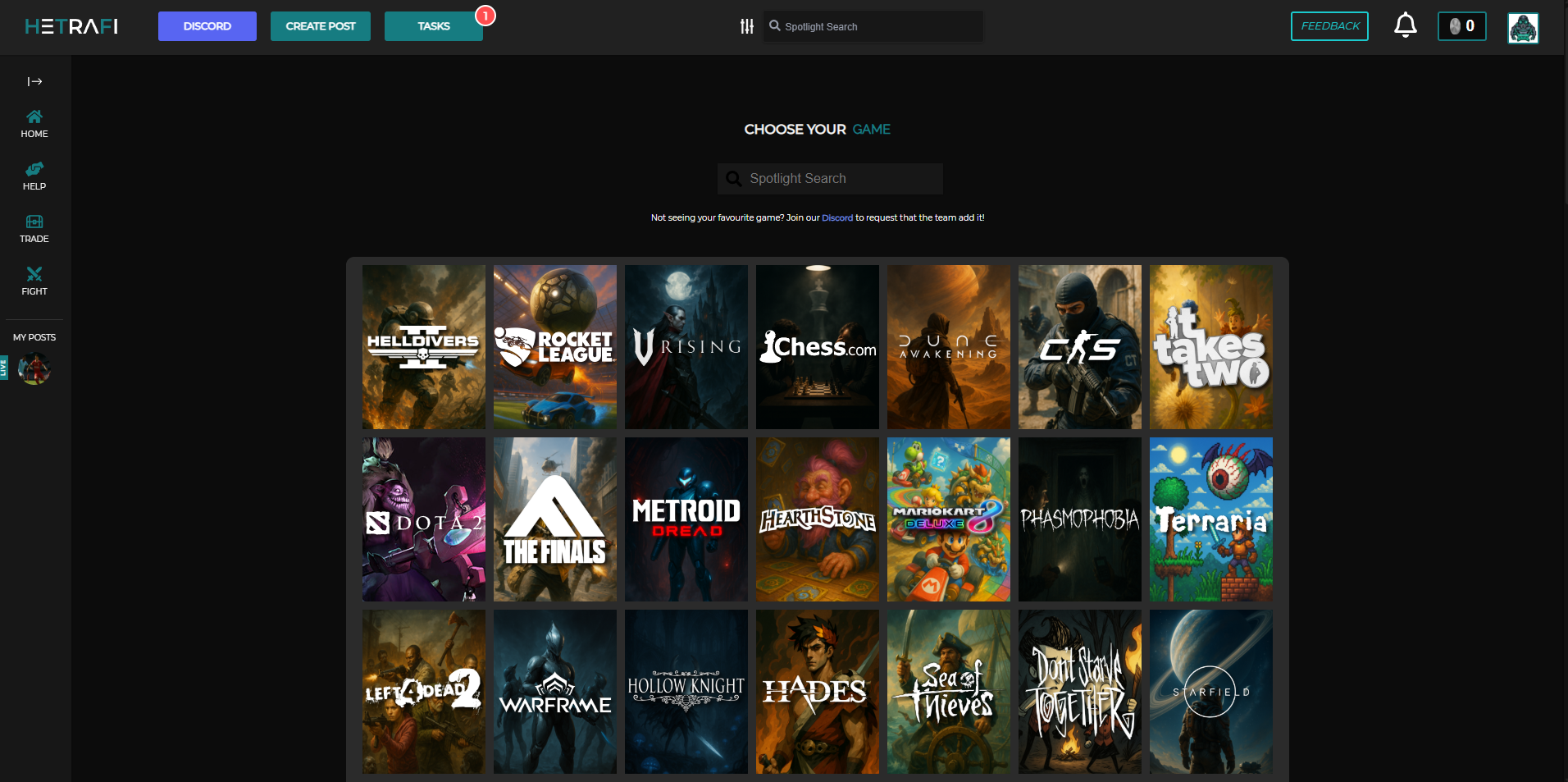The width and height of the screenshot is (1568, 782).
Task: Select the Home icon in the sidebar
Action: 34,123
